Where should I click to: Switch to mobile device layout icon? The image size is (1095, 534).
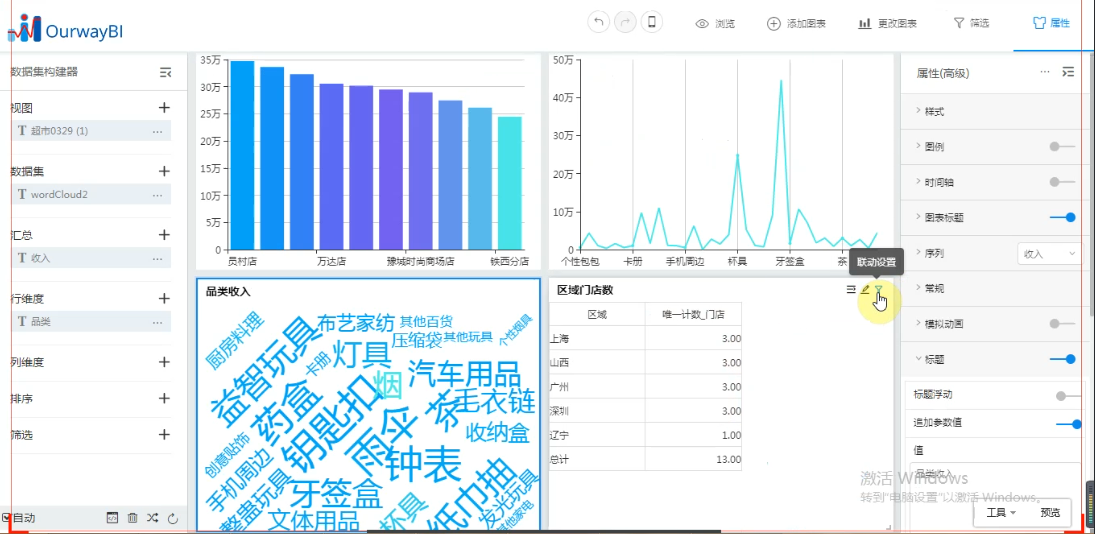[x=652, y=23]
